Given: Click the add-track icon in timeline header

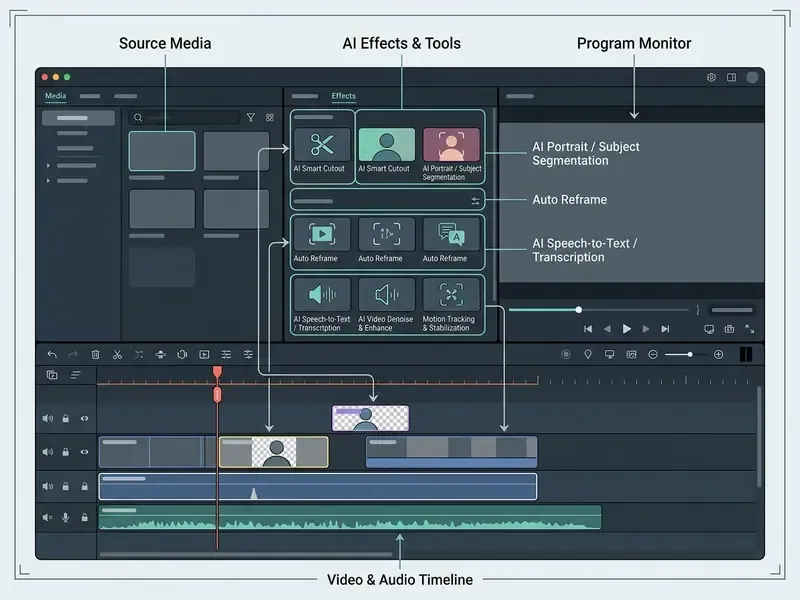Looking at the screenshot, I should (x=52, y=375).
